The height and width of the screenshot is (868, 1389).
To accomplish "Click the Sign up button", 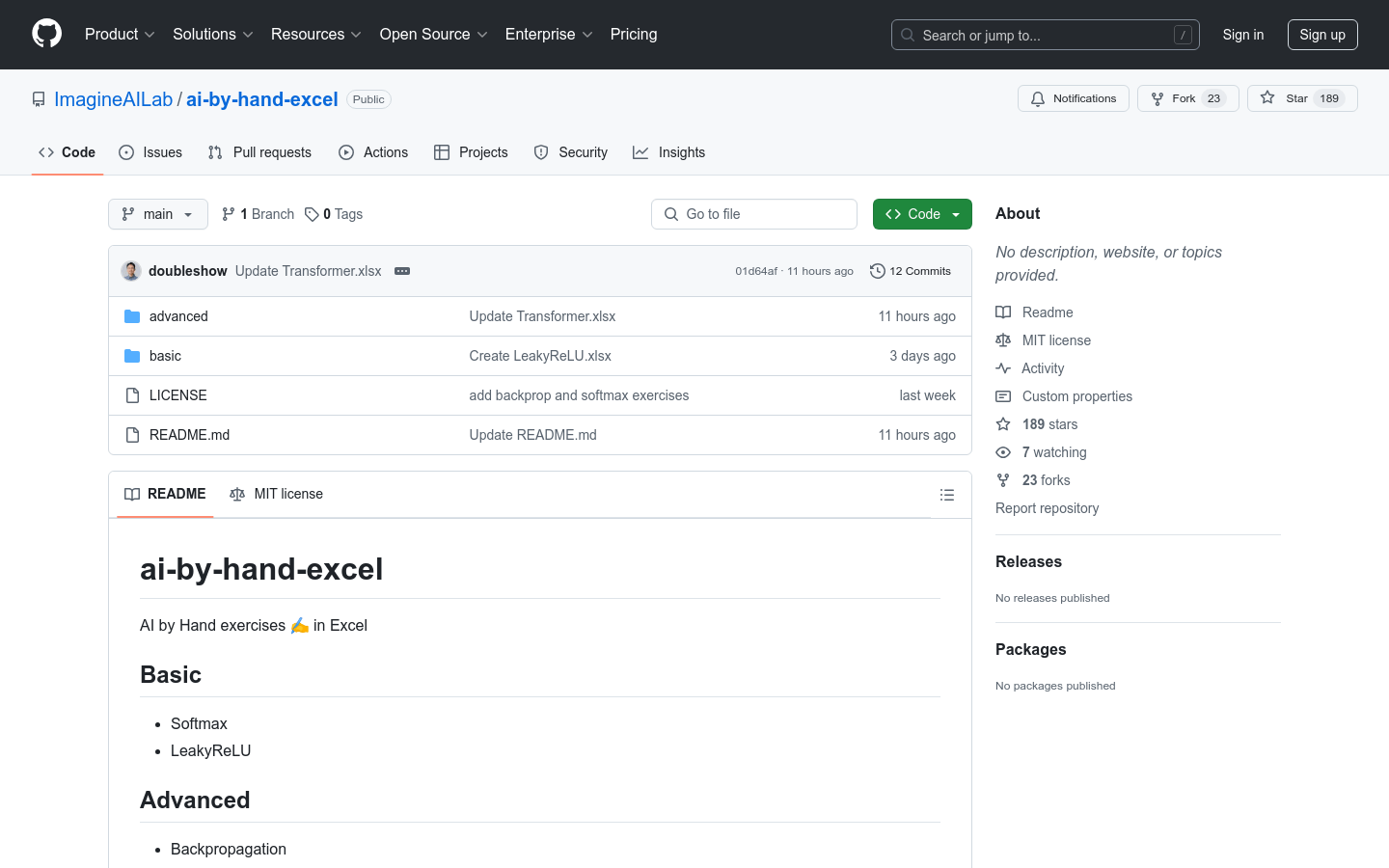I will click(x=1322, y=35).
